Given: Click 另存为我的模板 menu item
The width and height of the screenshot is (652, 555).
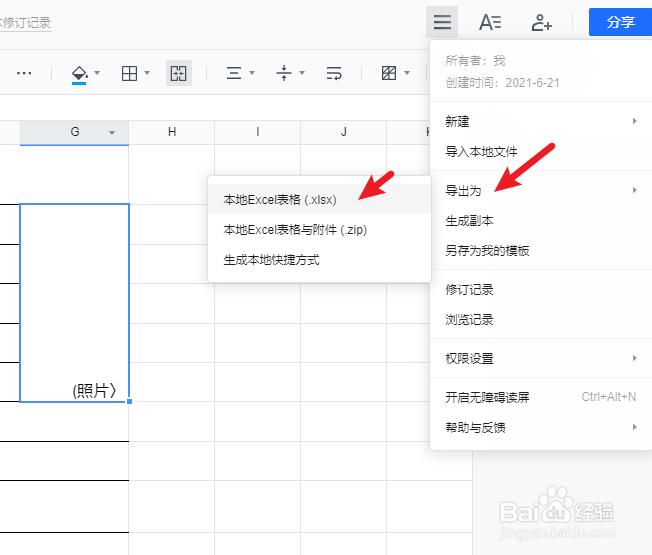Looking at the screenshot, I should (541, 251).
